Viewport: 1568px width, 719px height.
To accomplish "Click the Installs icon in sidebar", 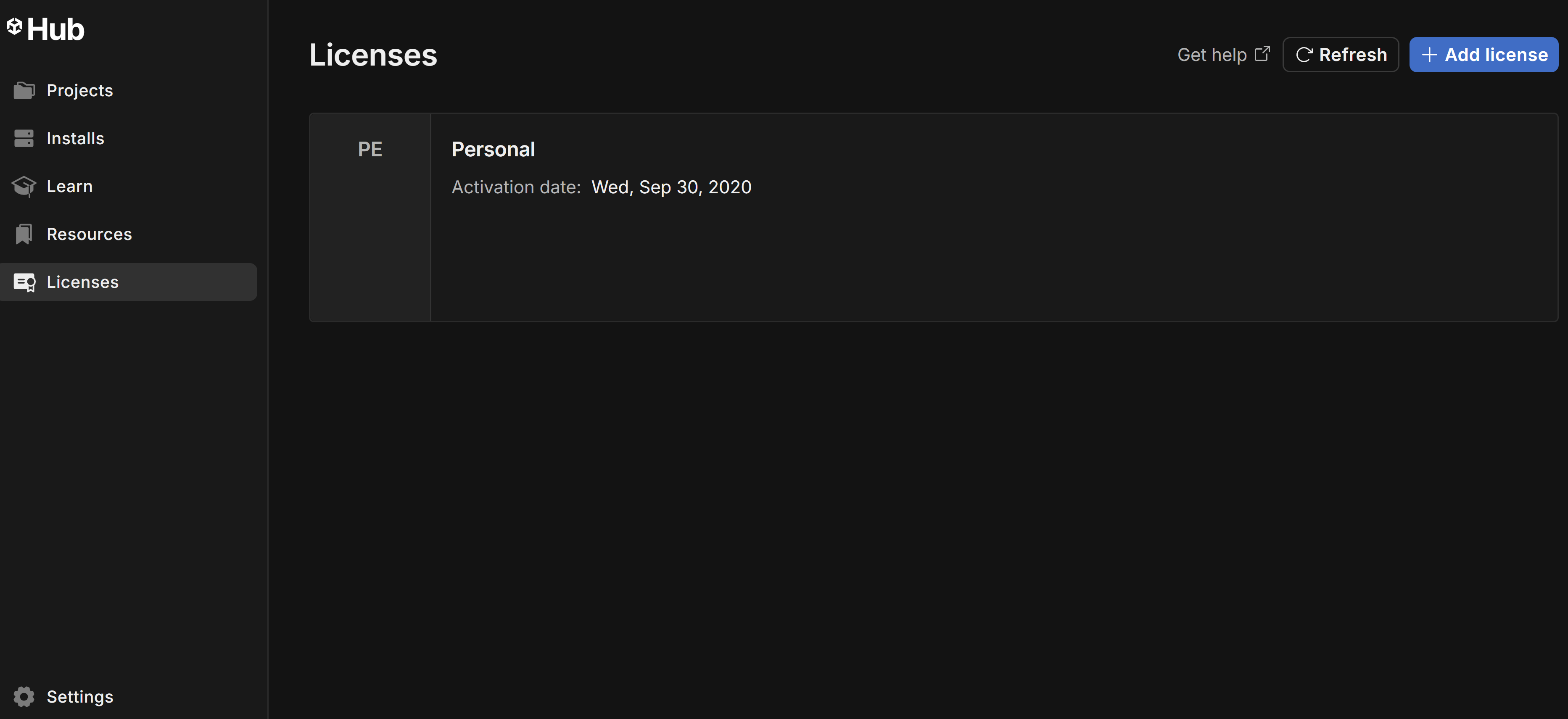I will click(24, 138).
